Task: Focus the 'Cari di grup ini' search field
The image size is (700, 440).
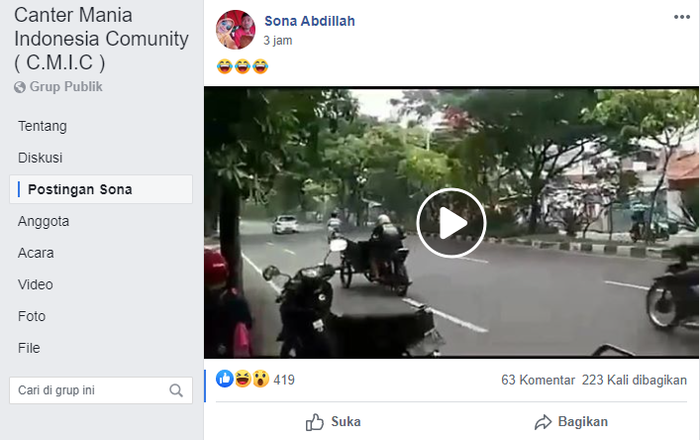Action: coord(88,390)
